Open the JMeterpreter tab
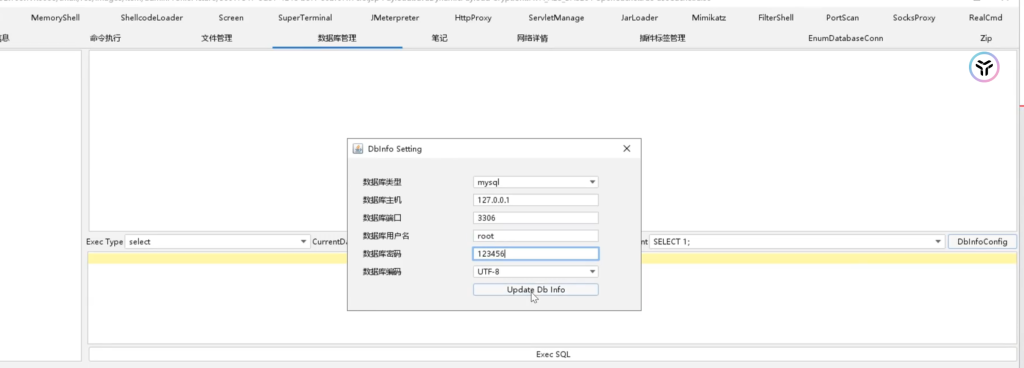 (x=394, y=18)
